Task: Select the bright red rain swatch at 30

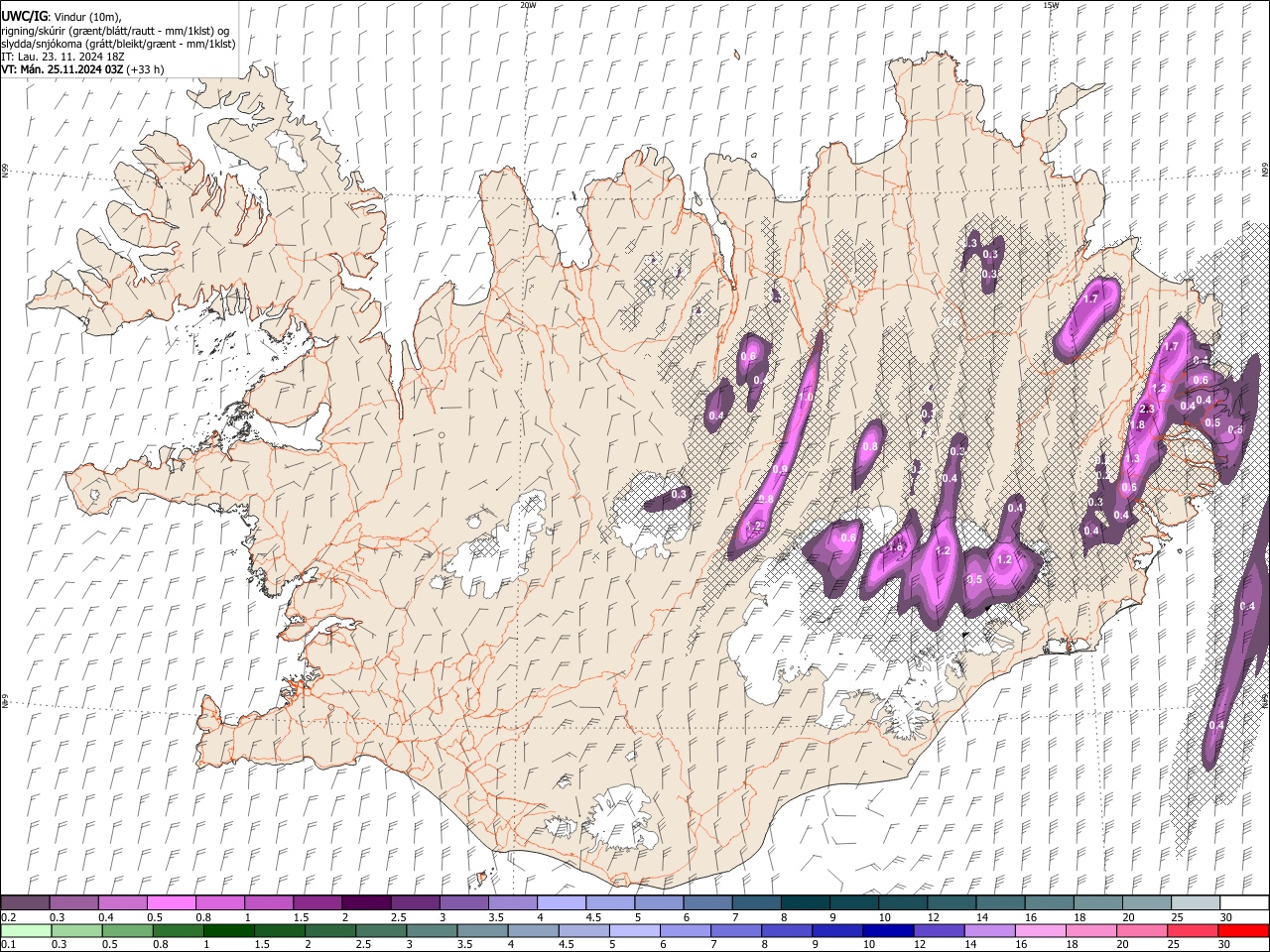Action: pyautogui.click(x=1242, y=930)
